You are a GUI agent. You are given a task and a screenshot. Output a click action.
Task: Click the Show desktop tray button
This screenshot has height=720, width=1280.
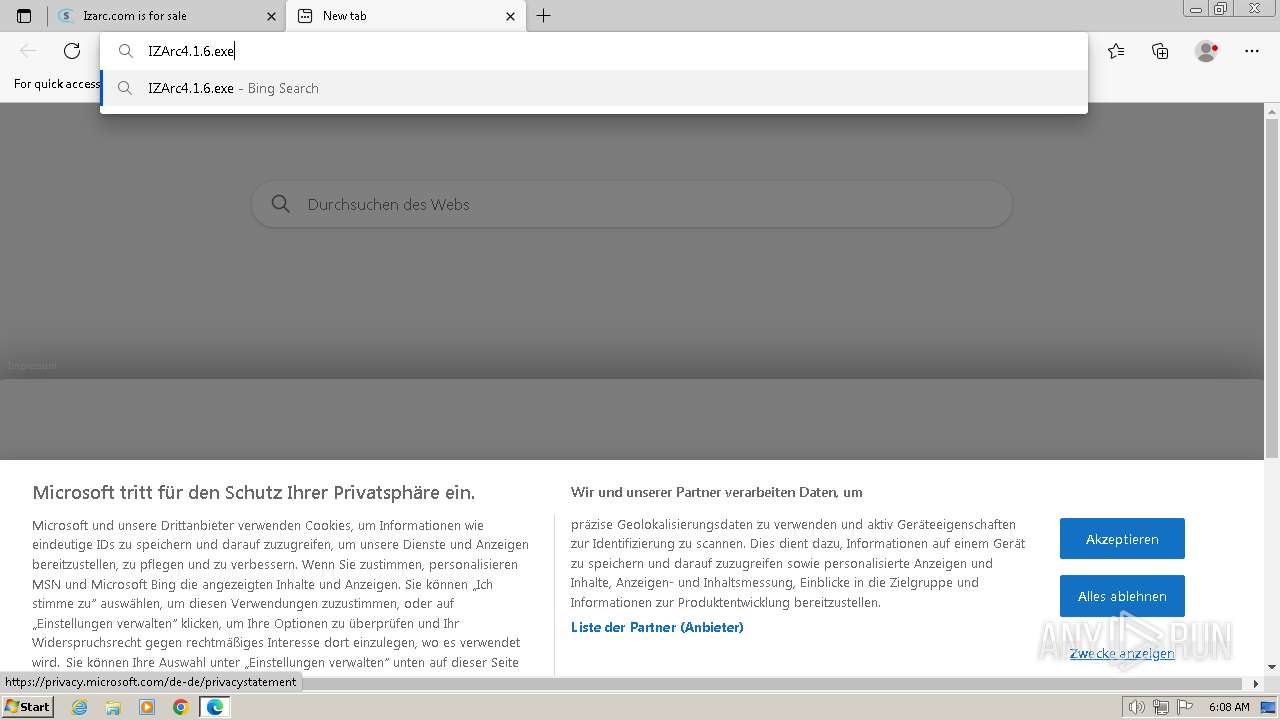pos(1268,707)
